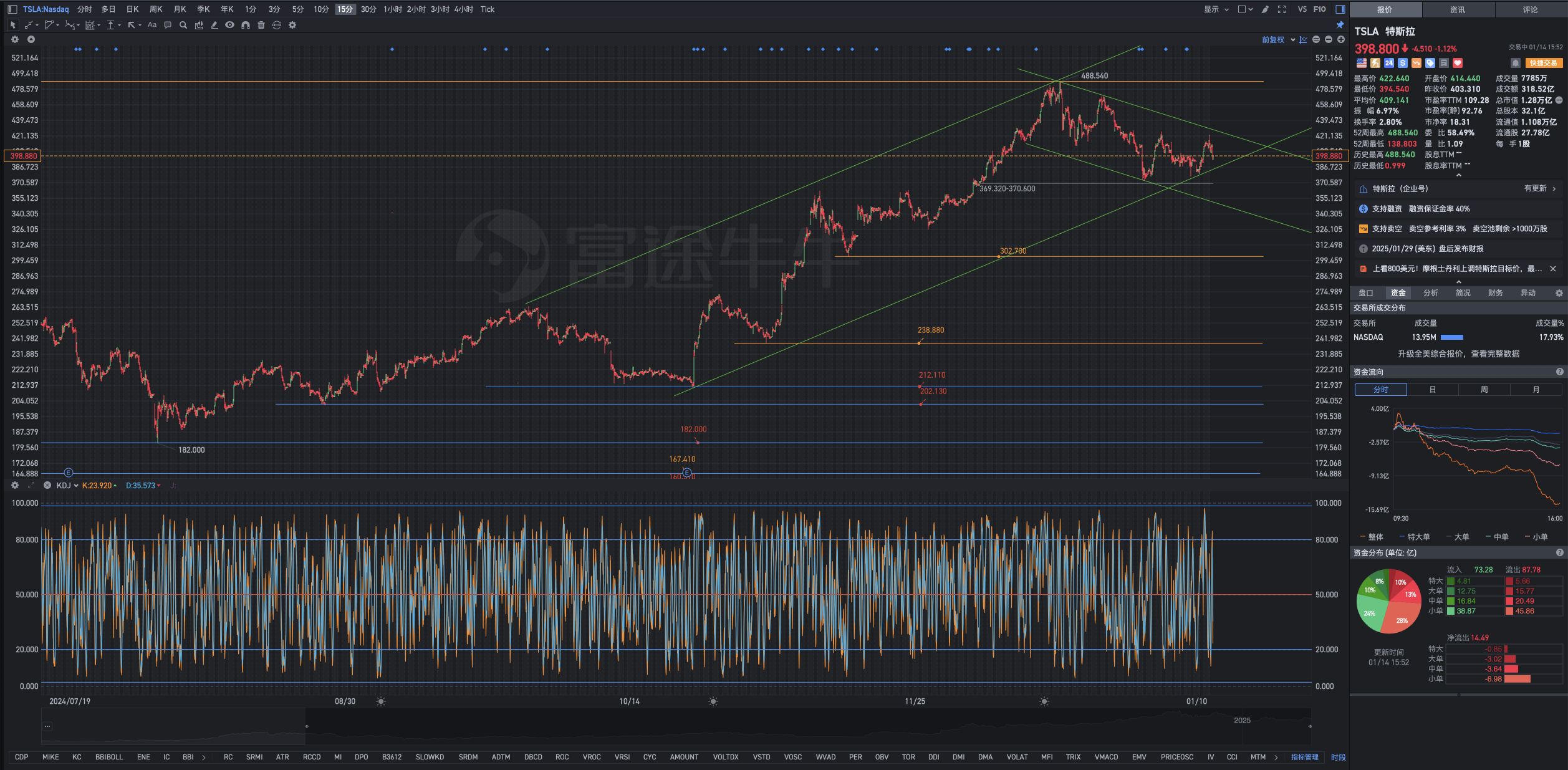Select the 周 capital flow period

1484,390
